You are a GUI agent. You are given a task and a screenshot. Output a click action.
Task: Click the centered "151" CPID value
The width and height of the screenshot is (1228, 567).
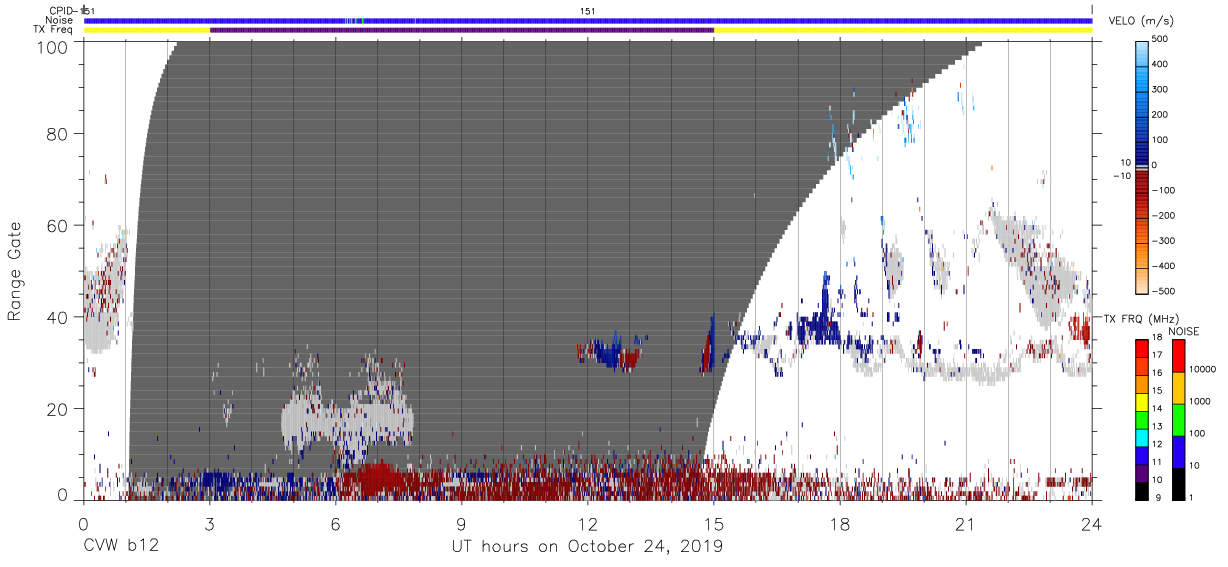[588, 10]
